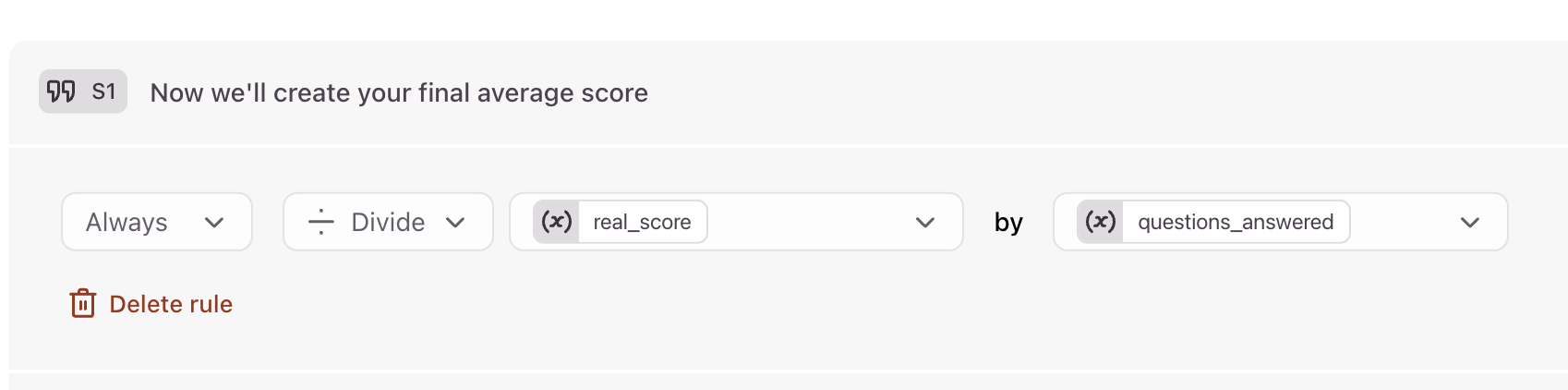Expand the real_score variable dropdown arrow
1568x390 pixels.
[925, 223]
